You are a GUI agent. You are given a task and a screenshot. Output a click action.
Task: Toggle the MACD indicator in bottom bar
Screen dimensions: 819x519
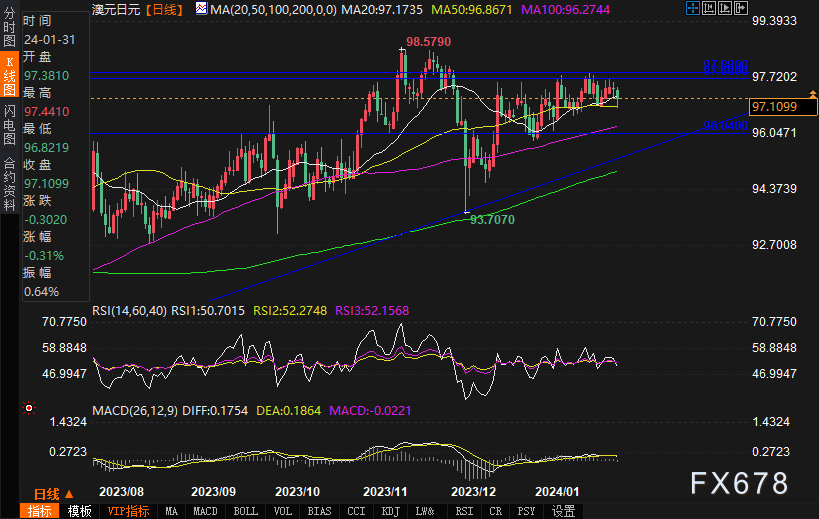pyautogui.click(x=205, y=511)
